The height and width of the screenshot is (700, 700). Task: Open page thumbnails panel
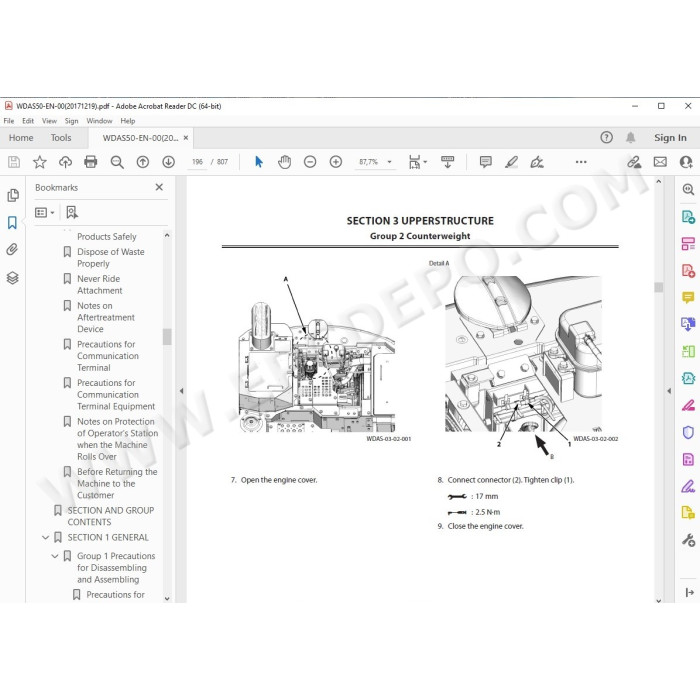click(x=13, y=195)
